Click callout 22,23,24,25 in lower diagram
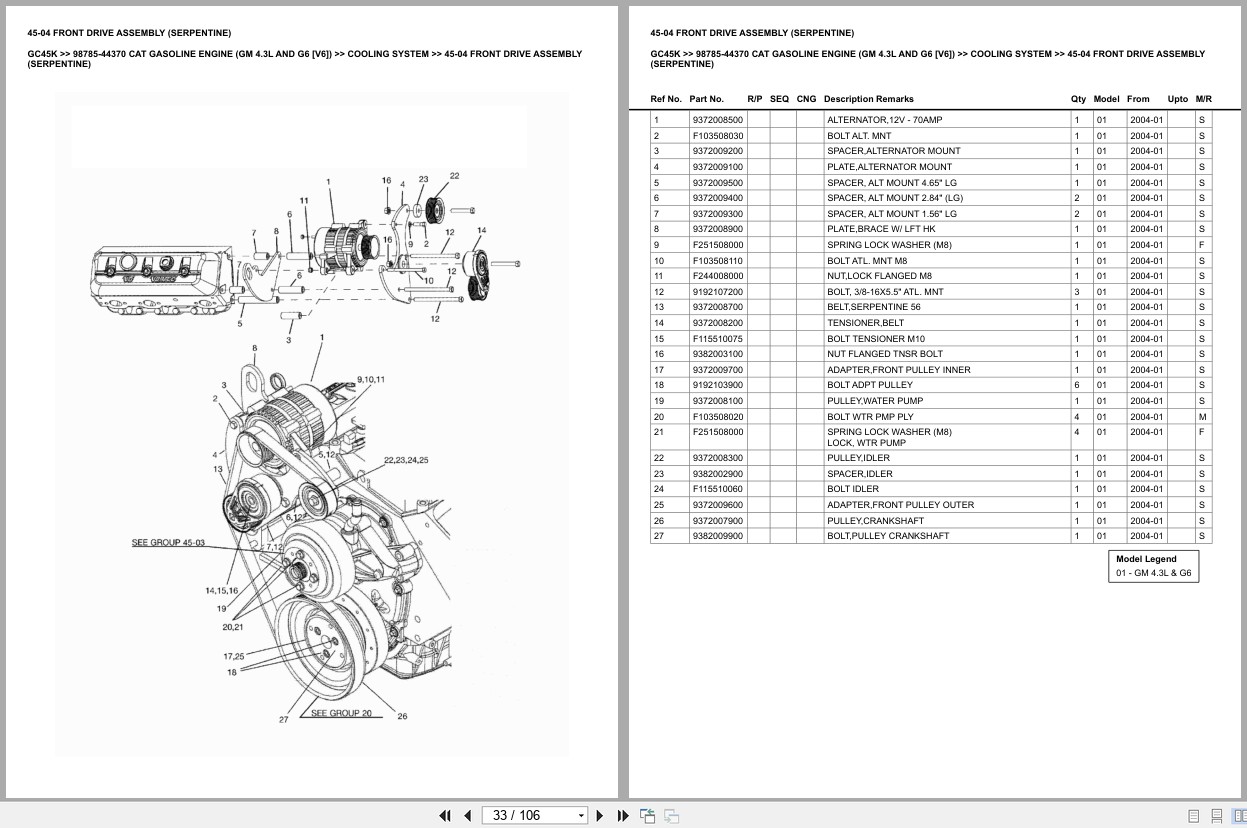1247x828 pixels. point(406,460)
